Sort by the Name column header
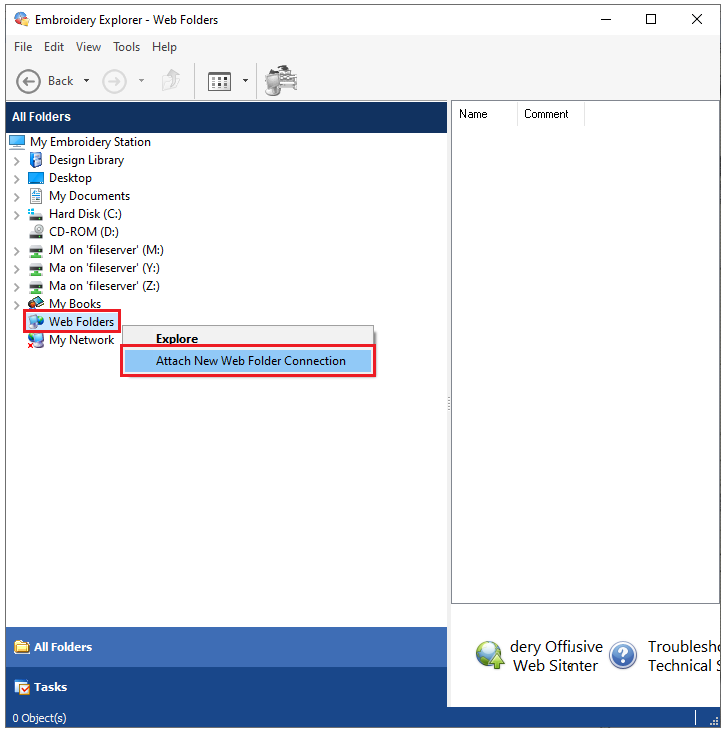 [484, 114]
